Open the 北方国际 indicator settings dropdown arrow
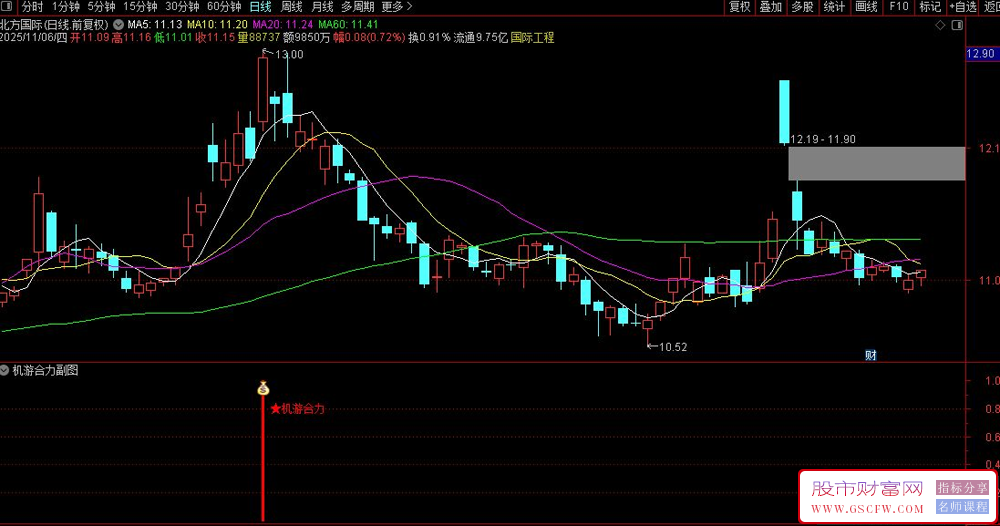Viewport: 1000px width, 526px height. [x=118, y=25]
